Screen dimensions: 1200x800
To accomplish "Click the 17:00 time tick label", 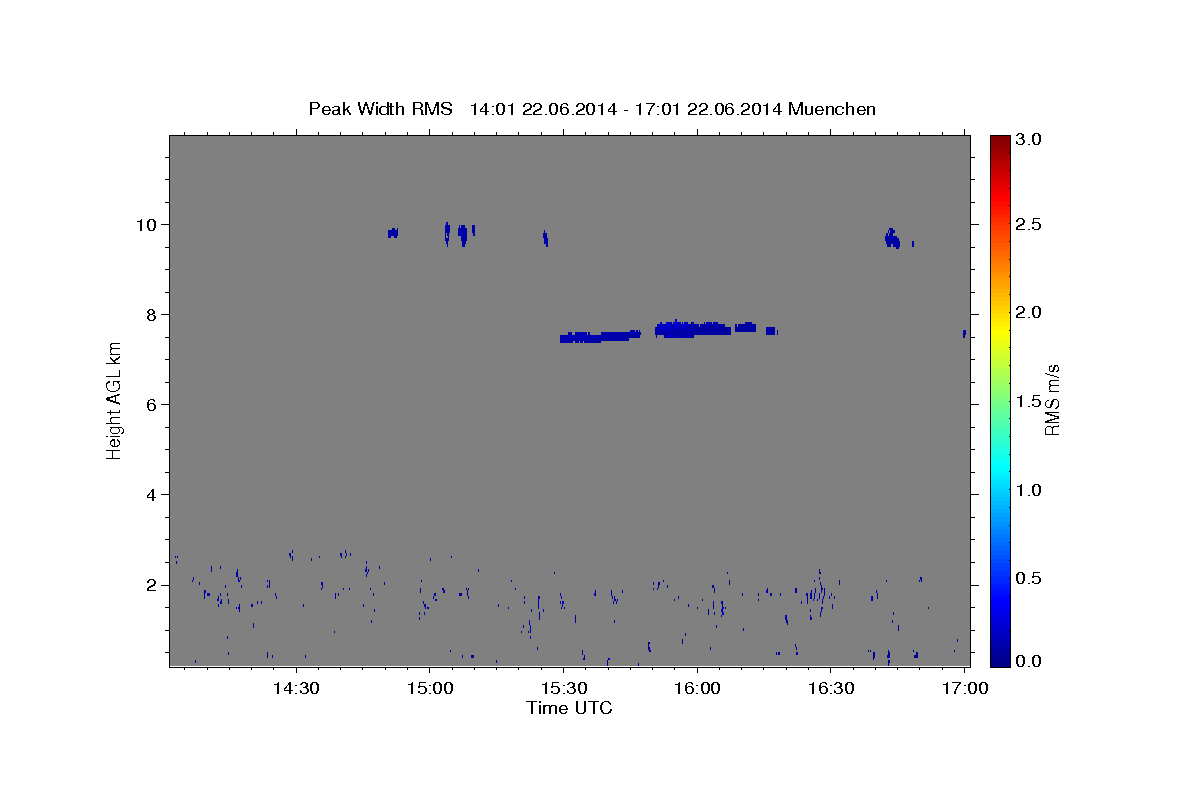I will click(x=964, y=689).
